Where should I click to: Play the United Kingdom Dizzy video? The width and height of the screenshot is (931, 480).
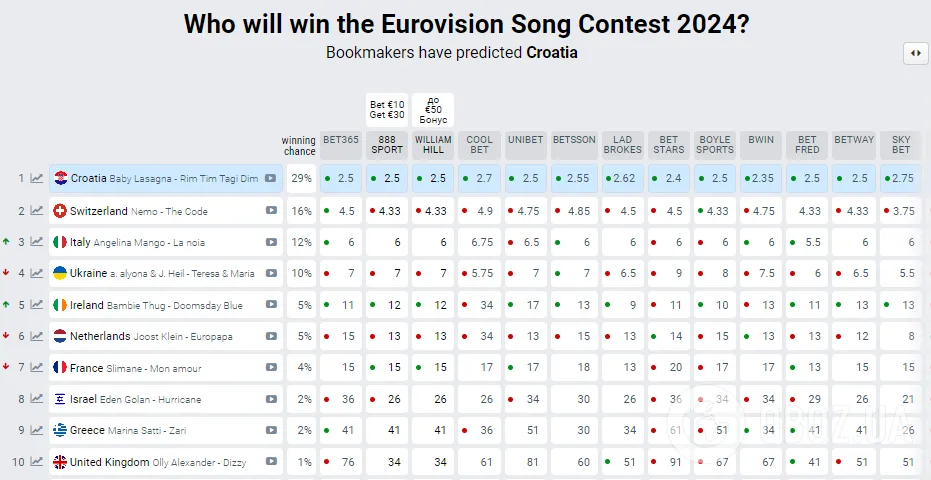[271, 462]
